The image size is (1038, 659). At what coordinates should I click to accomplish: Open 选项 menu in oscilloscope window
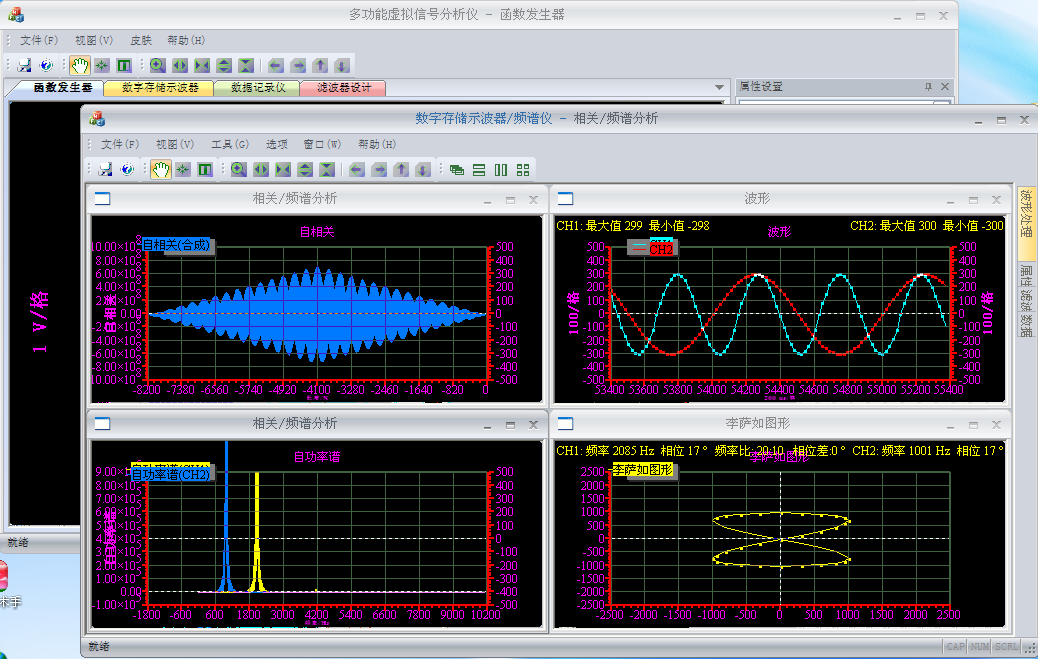tap(277, 144)
